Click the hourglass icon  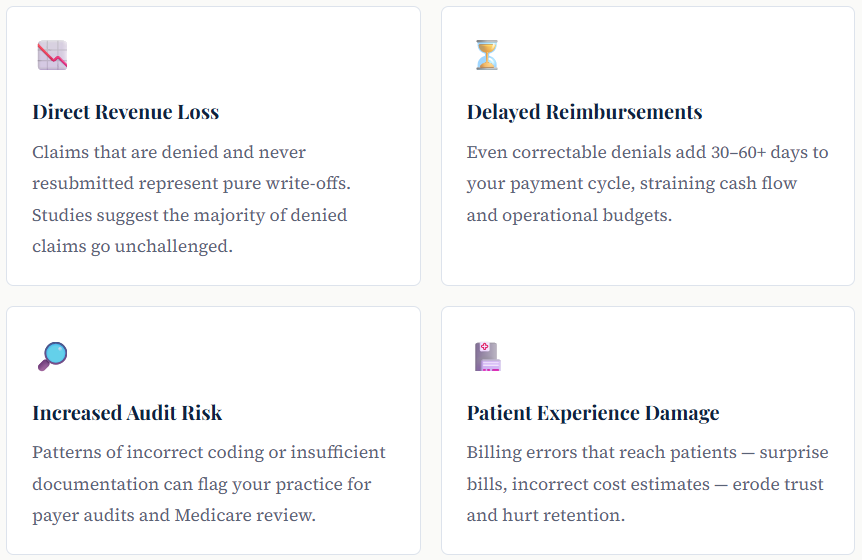coord(486,55)
